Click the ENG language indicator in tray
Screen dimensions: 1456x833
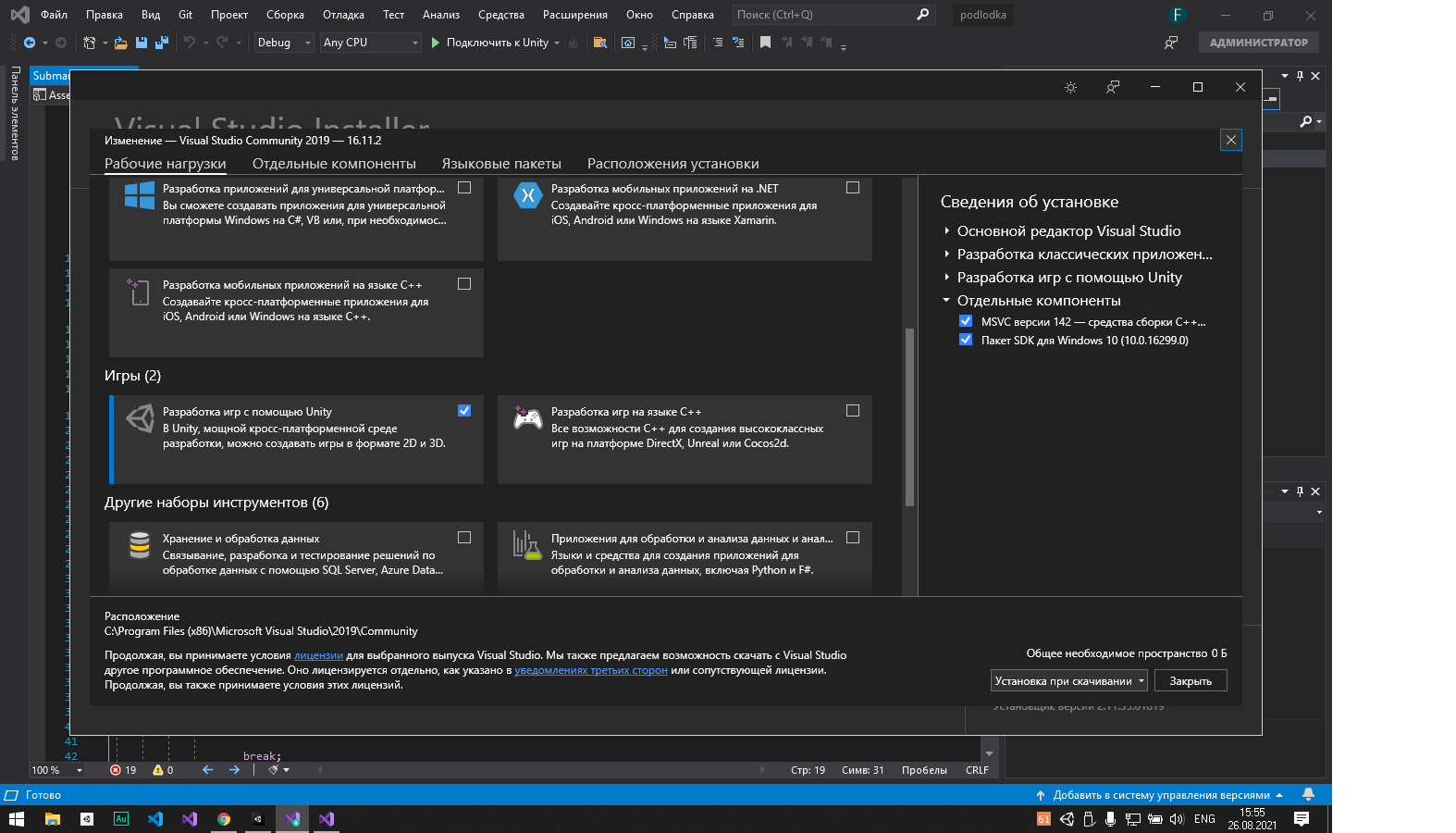tap(1204, 819)
